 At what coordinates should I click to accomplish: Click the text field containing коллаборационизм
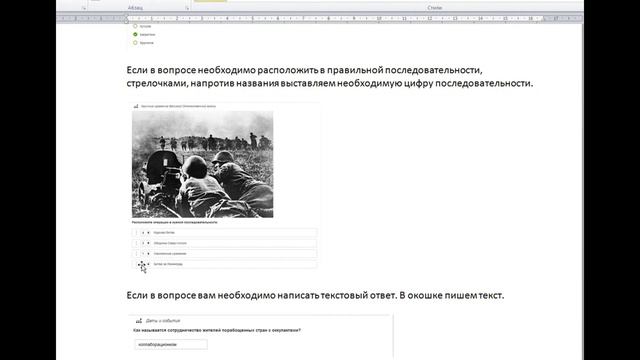point(171,344)
